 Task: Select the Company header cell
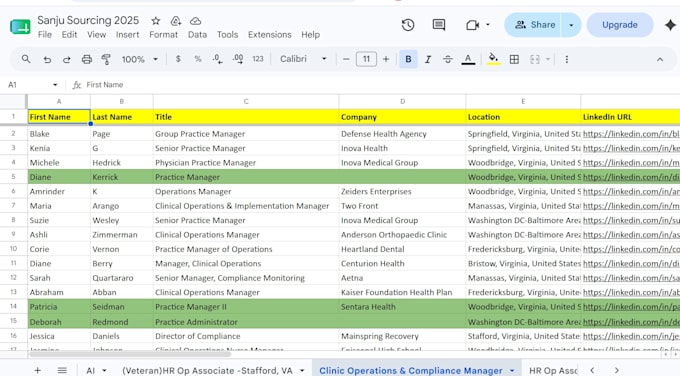click(402, 117)
